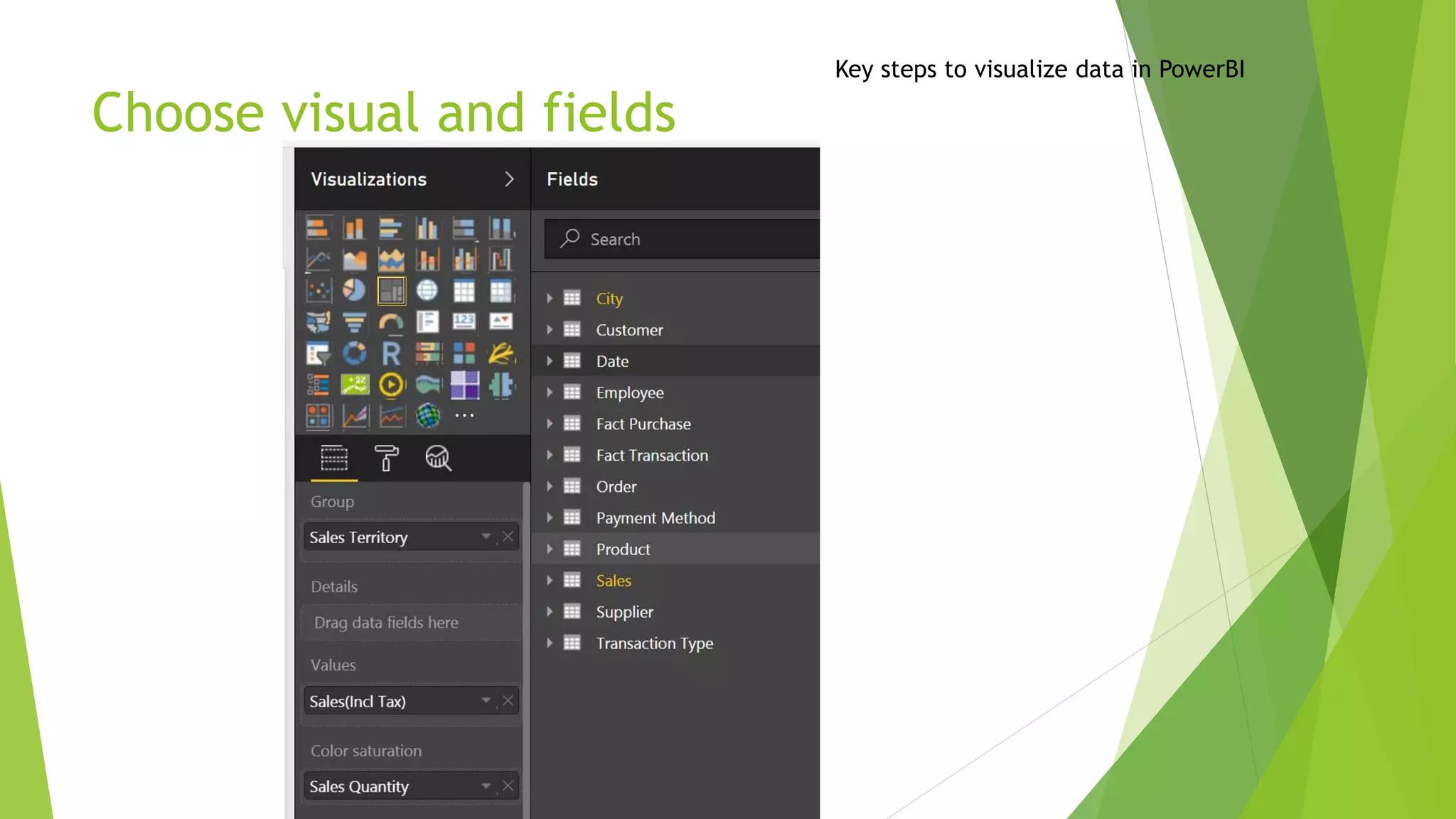Select the yellow brush-stroke custom visual
Screen dimensions: 1456x819
coord(501,353)
